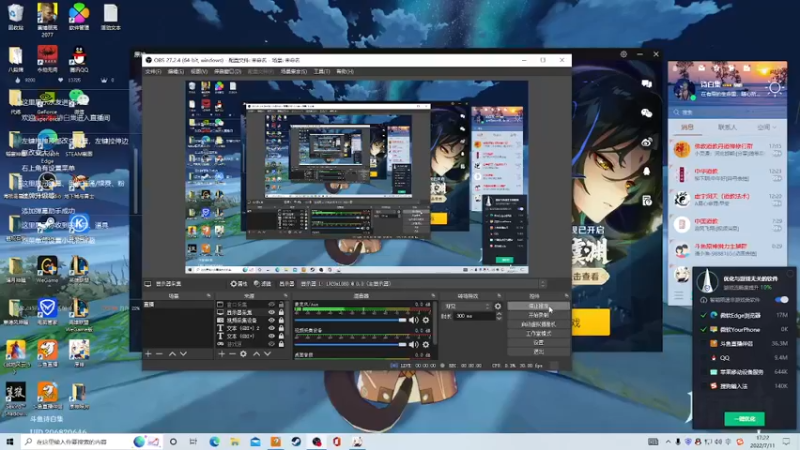Open Microsoft Edge from the taskbar
This screenshot has width=800, height=450.
214,442
